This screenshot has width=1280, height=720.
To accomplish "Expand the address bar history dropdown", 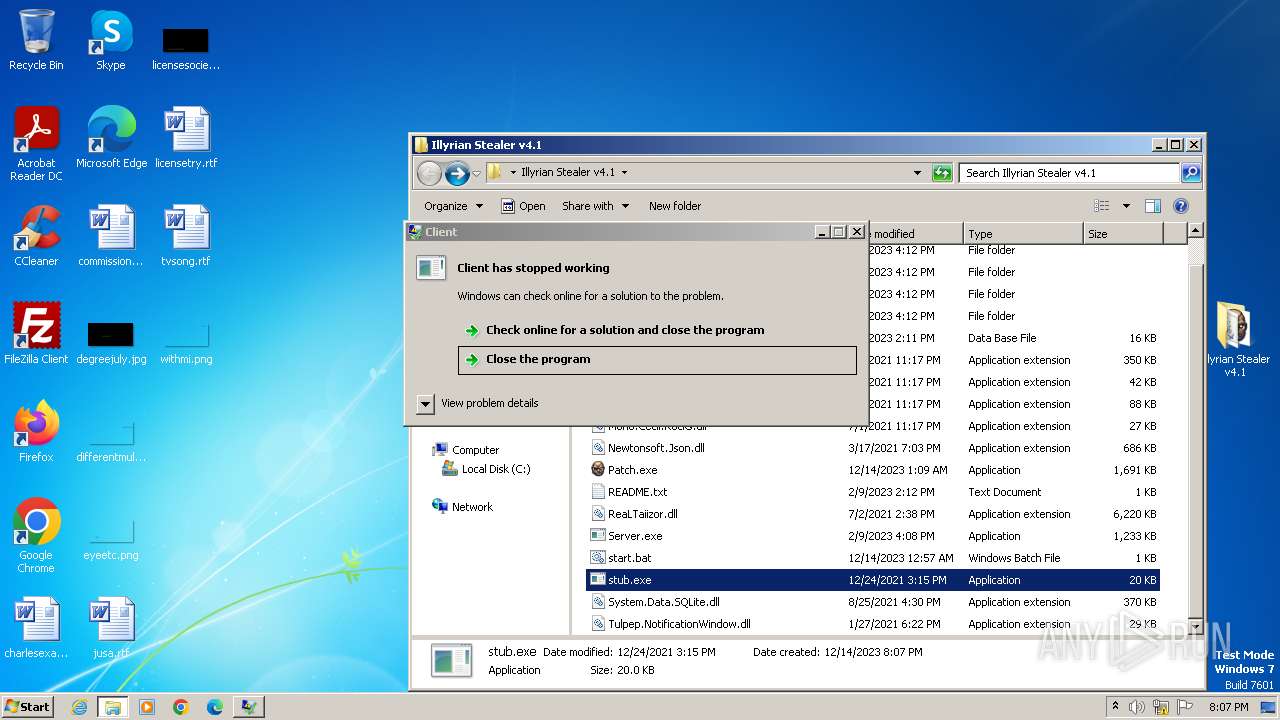I will pyautogui.click(x=917, y=173).
